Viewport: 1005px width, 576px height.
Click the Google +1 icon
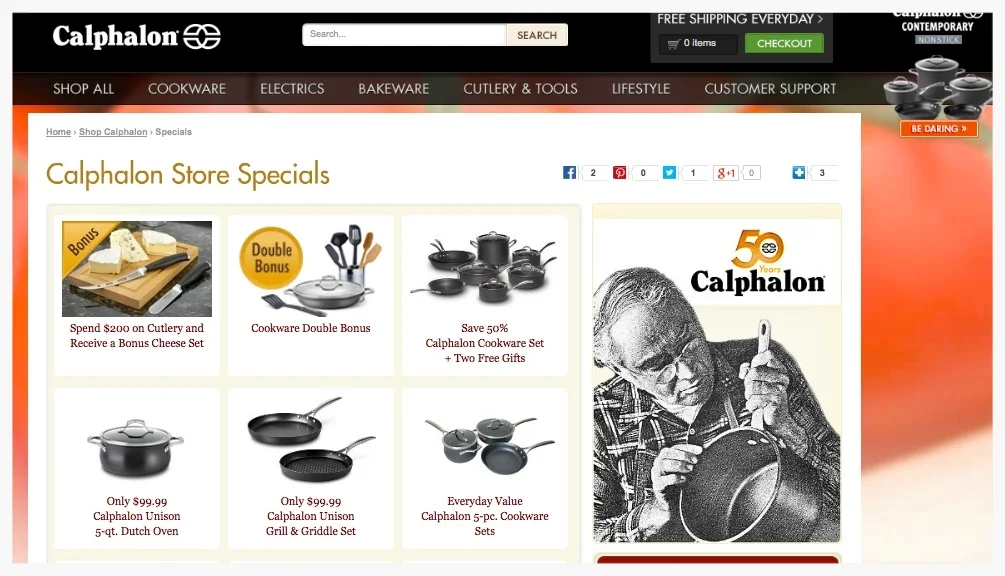[726, 172]
